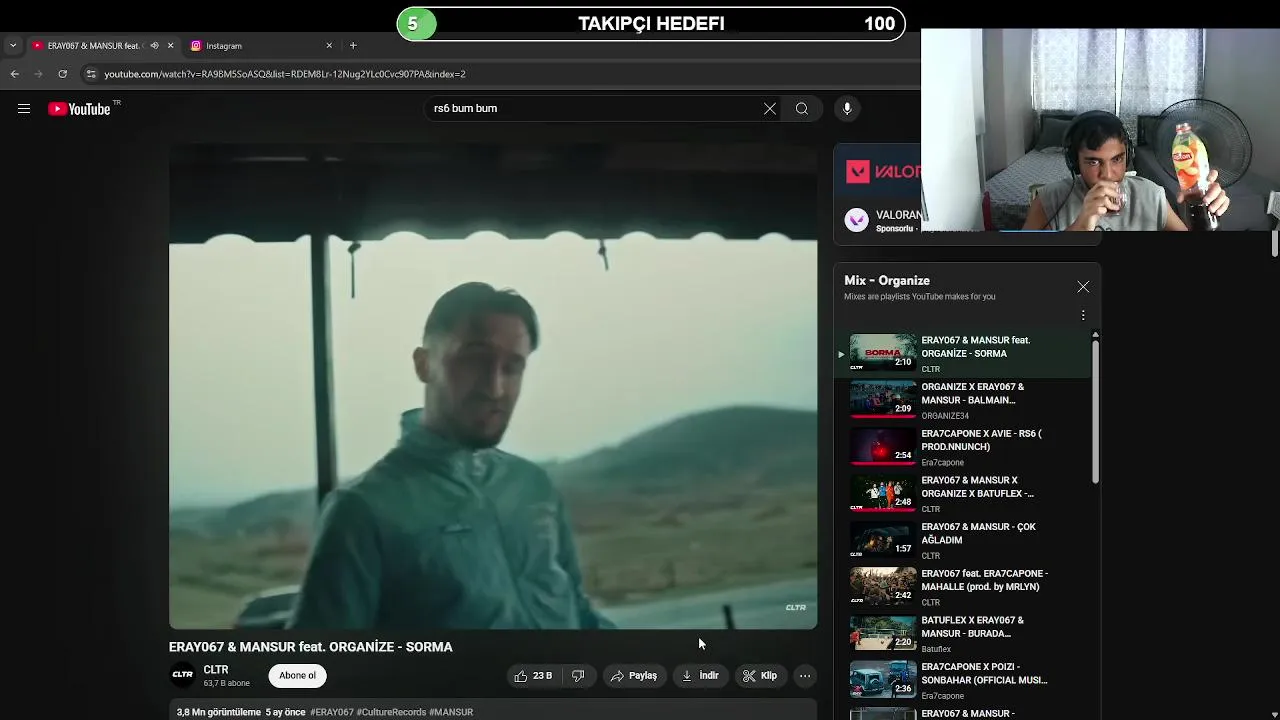Open a new browser tab
Image resolution: width=1280 pixels, height=720 pixels.
coord(353,46)
